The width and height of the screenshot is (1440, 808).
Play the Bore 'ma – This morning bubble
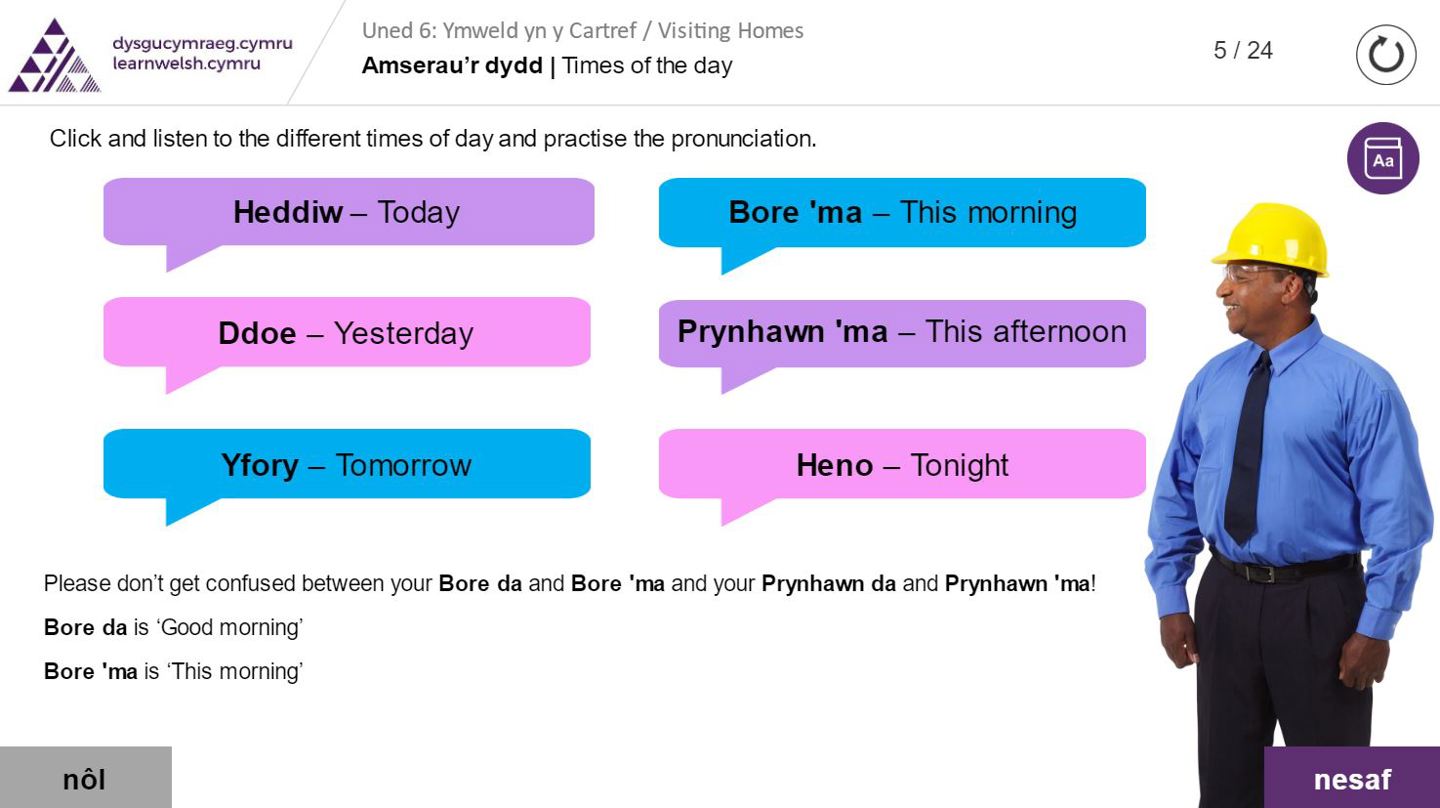[x=902, y=212]
